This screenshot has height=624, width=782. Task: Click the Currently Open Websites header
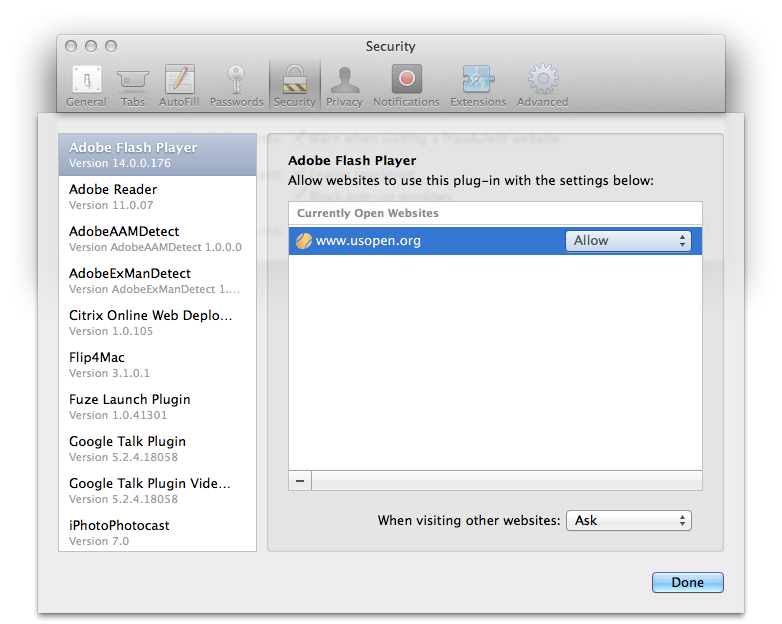495,213
